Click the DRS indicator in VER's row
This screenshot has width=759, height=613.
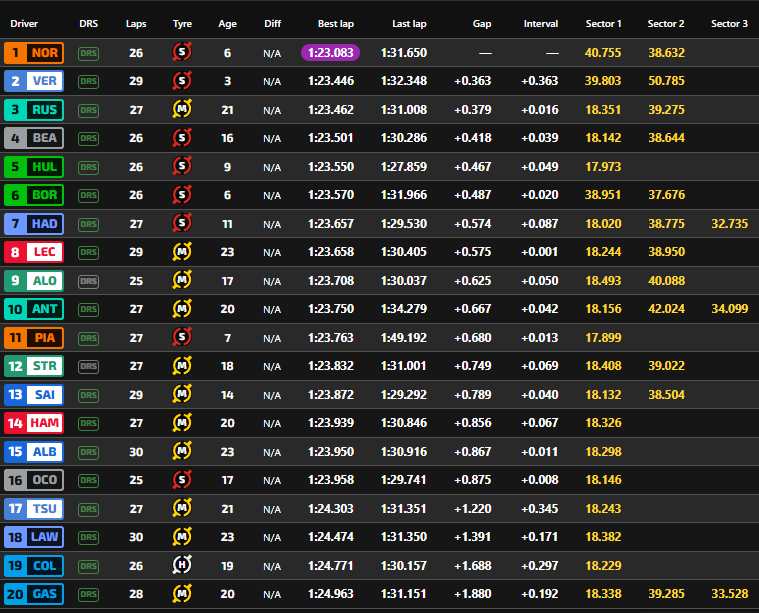pyautogui.click(x=88, y=82)
